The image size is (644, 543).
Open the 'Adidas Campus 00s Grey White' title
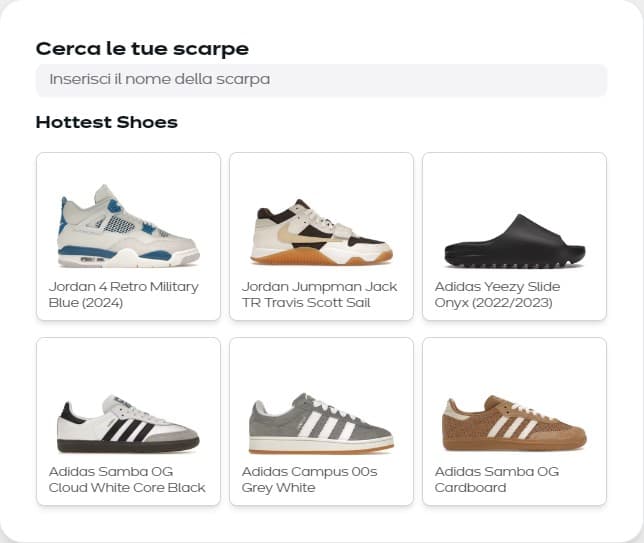point(309,479)
